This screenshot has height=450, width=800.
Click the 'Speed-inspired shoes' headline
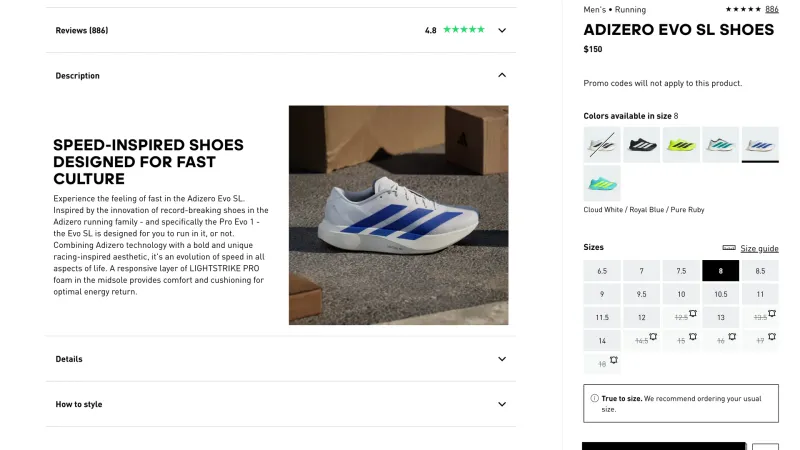(x=148, y=162)
